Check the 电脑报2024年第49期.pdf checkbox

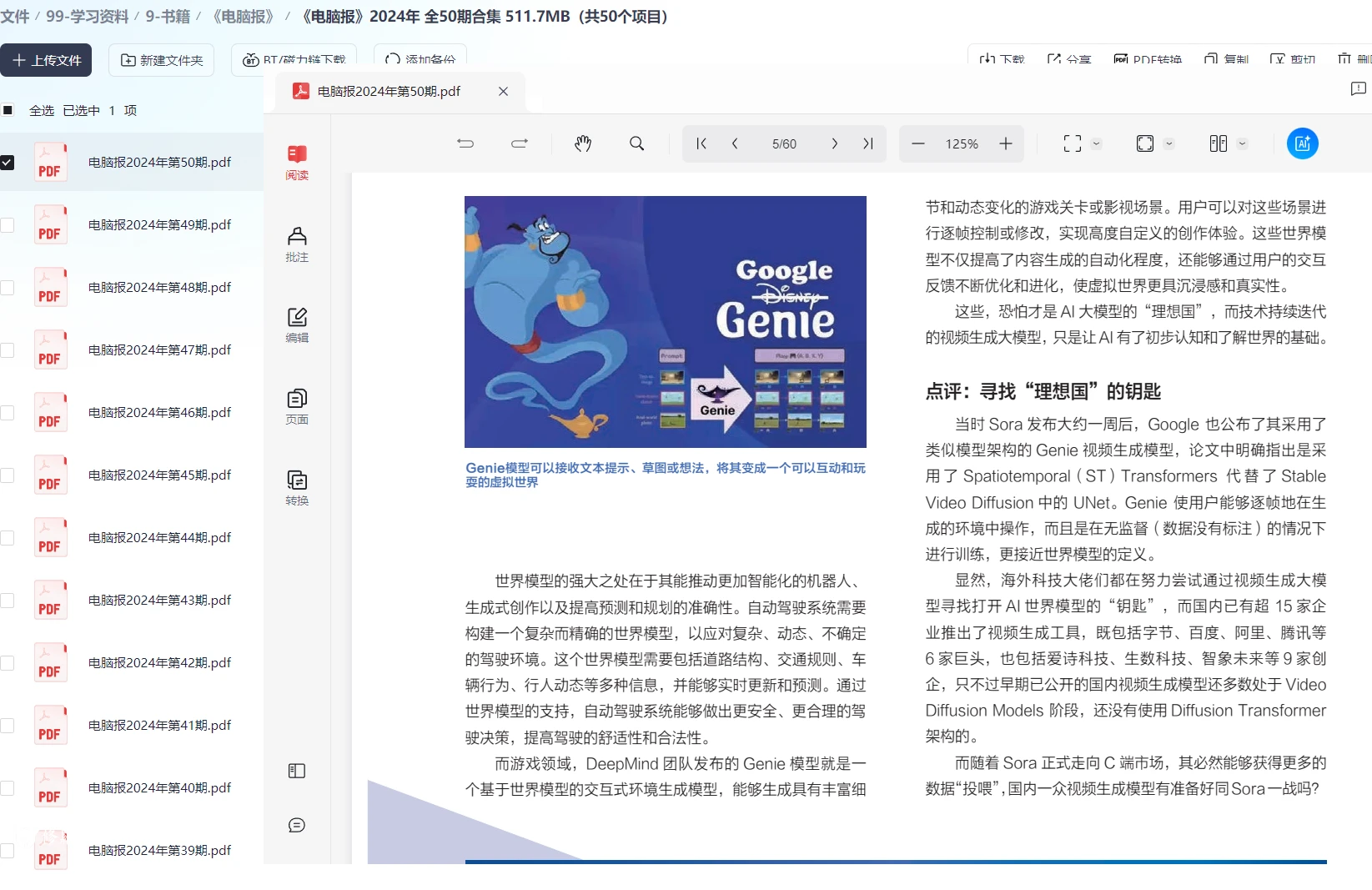pos(8,224)
